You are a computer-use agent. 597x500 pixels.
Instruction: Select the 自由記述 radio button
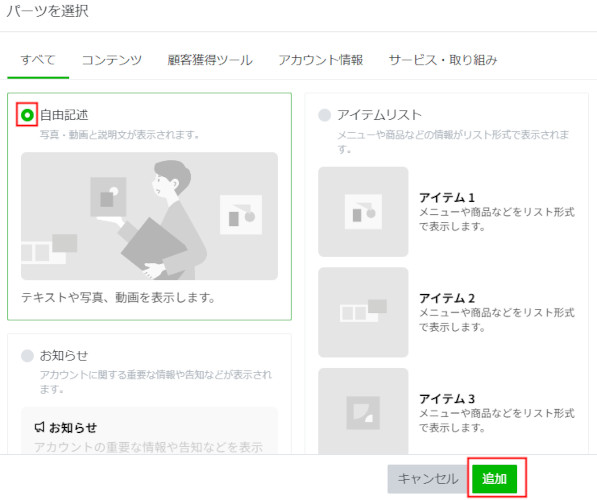pyautogui.click(x=27, y=115)
